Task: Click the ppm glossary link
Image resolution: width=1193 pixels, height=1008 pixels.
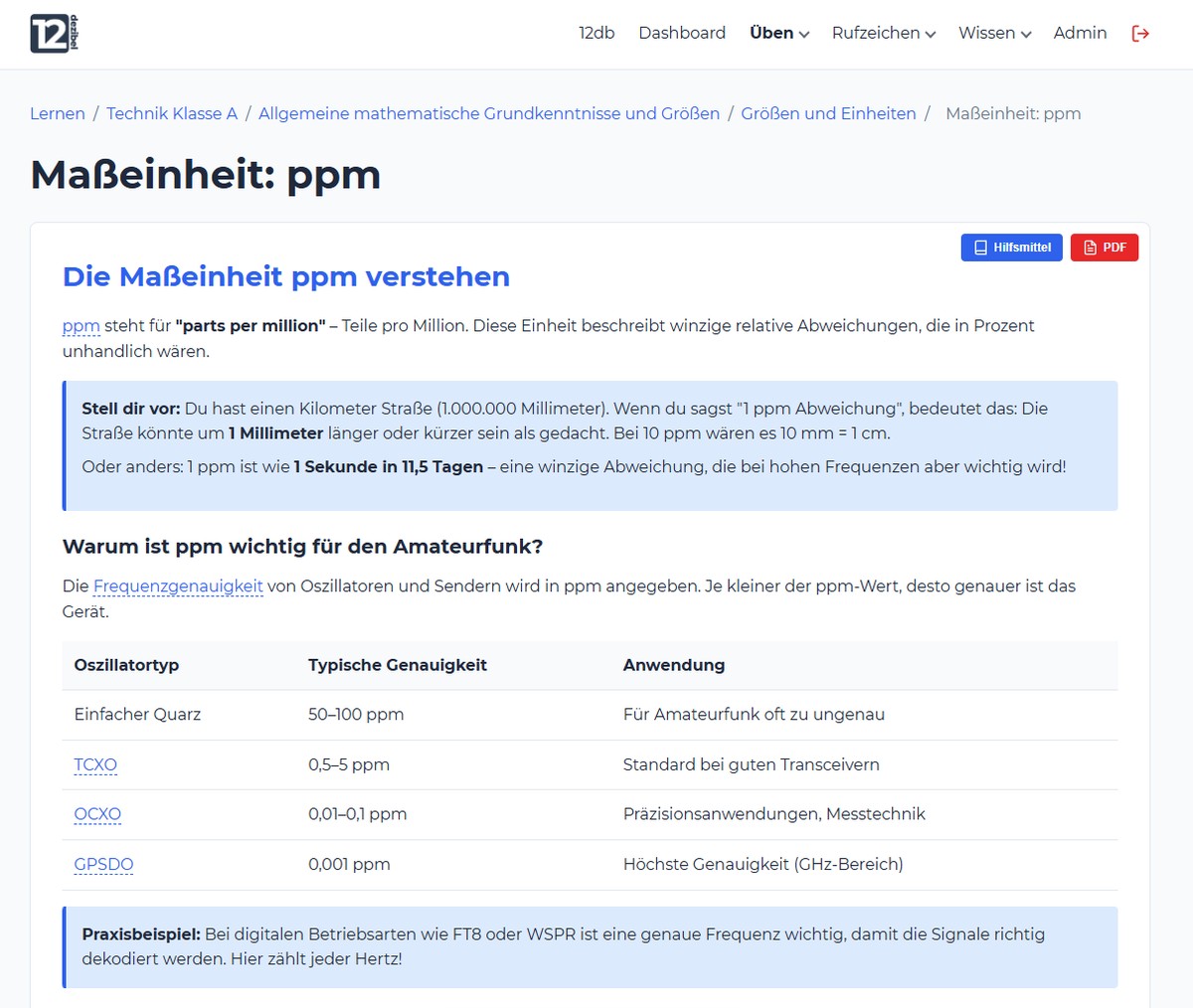Action: [81, 325]
